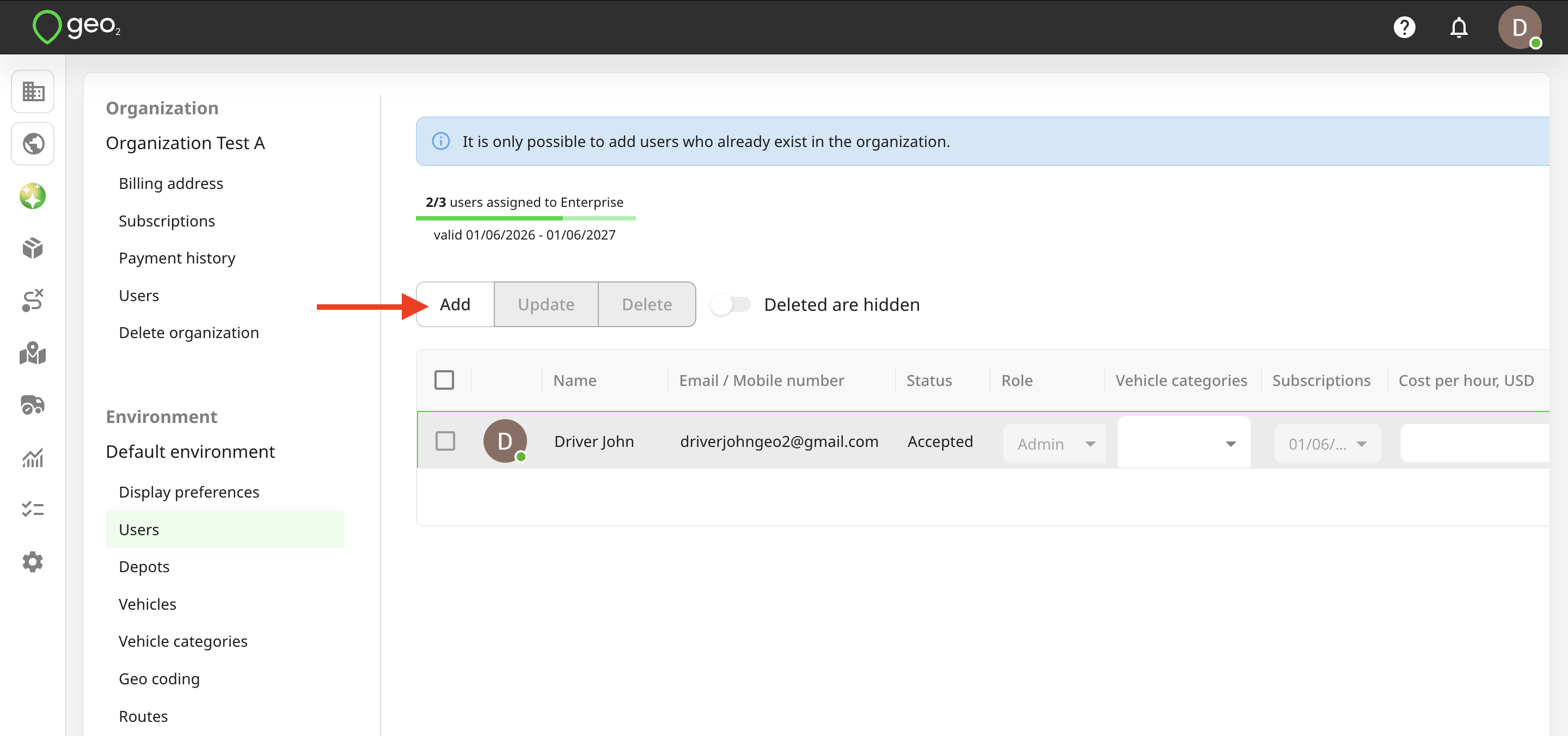Open the truck vehicles icon in sidebar
1568x736 pixels.
pyautogui.click(x=33, y=405)
